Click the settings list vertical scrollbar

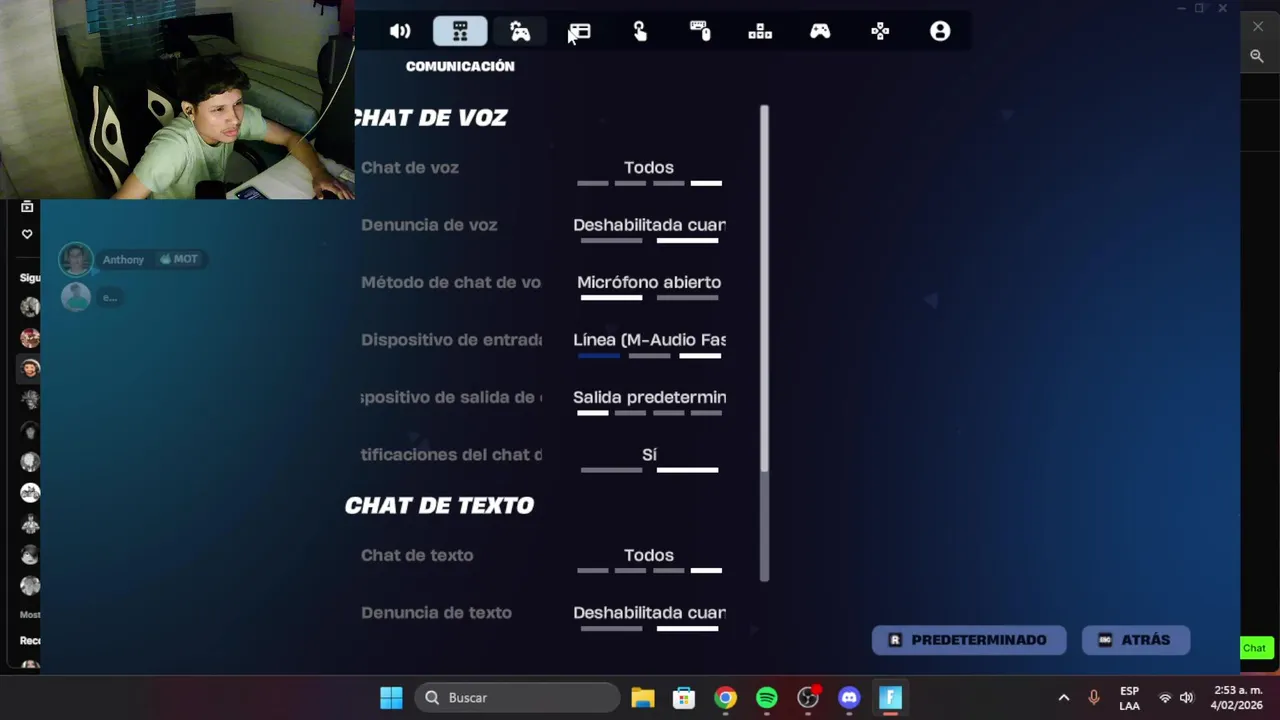[764, 343]
